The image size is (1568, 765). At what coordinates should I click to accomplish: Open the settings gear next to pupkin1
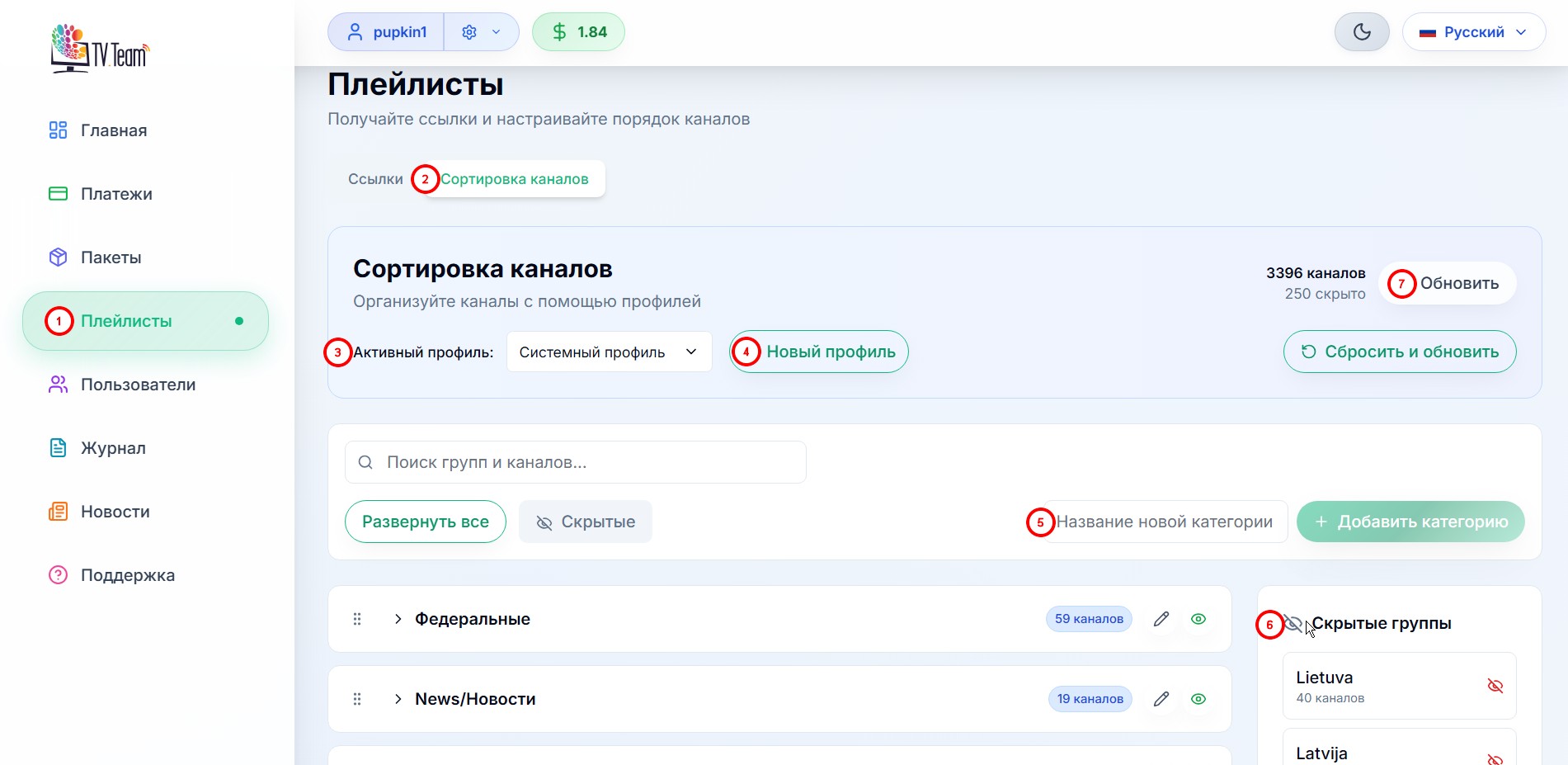coord(469,31)
